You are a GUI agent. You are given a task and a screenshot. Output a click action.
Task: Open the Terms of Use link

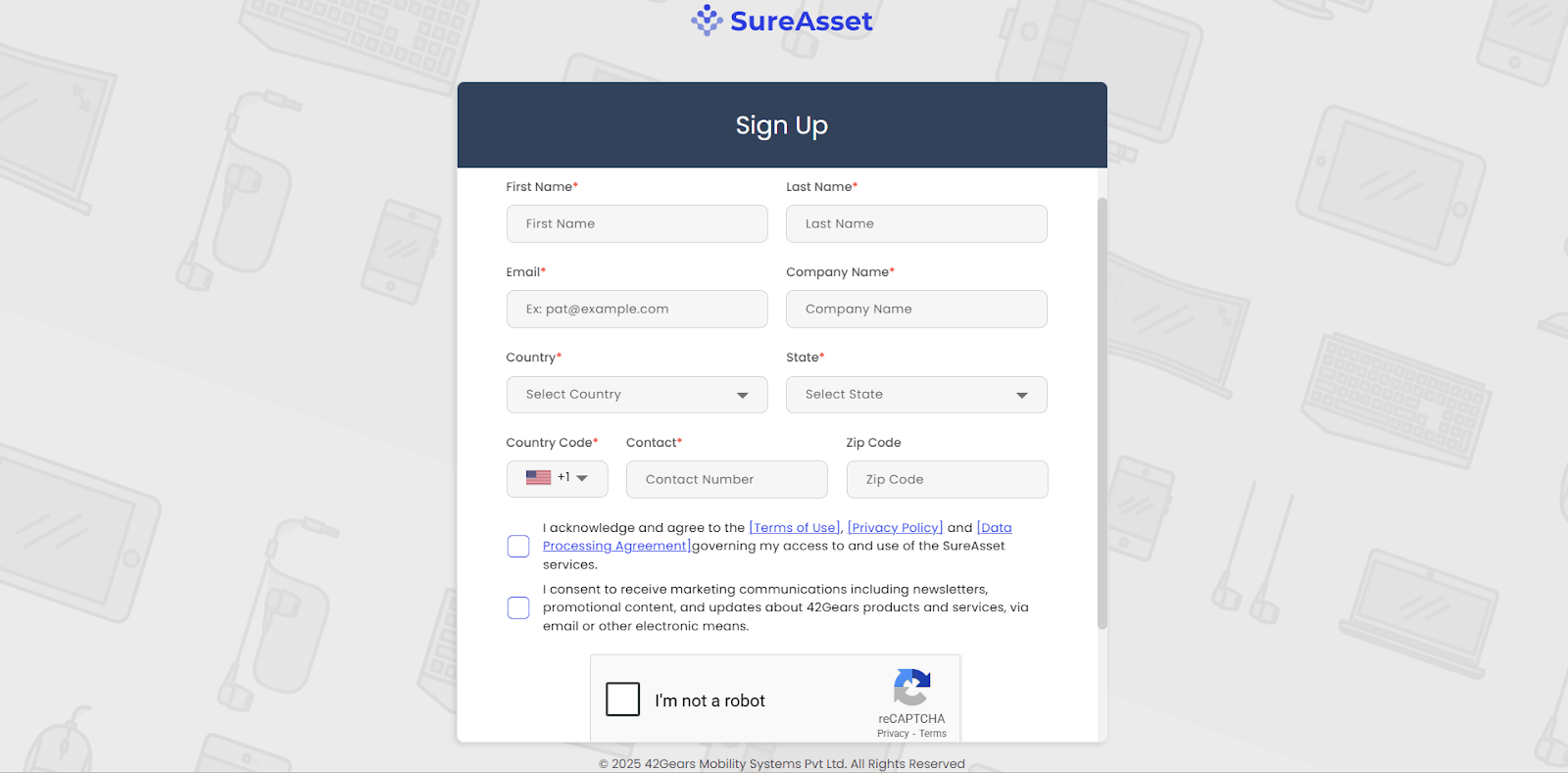[x=795, y=528]
